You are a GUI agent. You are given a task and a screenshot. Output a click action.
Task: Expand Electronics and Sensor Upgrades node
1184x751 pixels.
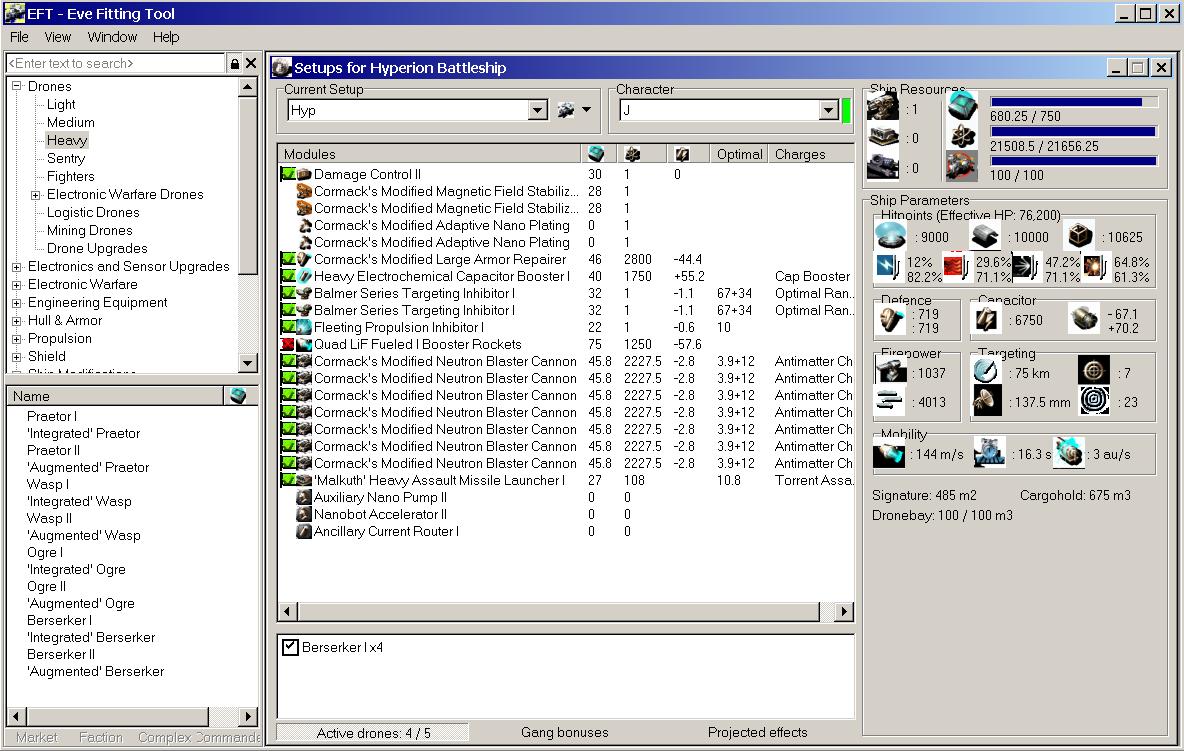click(17, 266)
